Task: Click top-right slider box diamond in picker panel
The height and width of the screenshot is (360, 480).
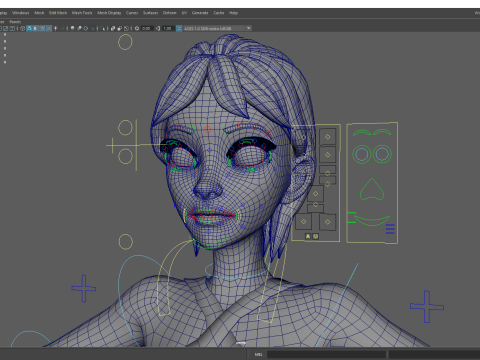Action: (x=328, y=137)
